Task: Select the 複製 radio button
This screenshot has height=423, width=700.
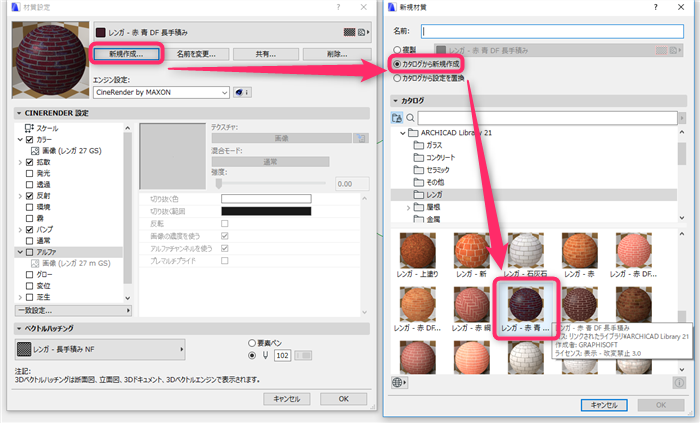Action: tap(397, 50)
